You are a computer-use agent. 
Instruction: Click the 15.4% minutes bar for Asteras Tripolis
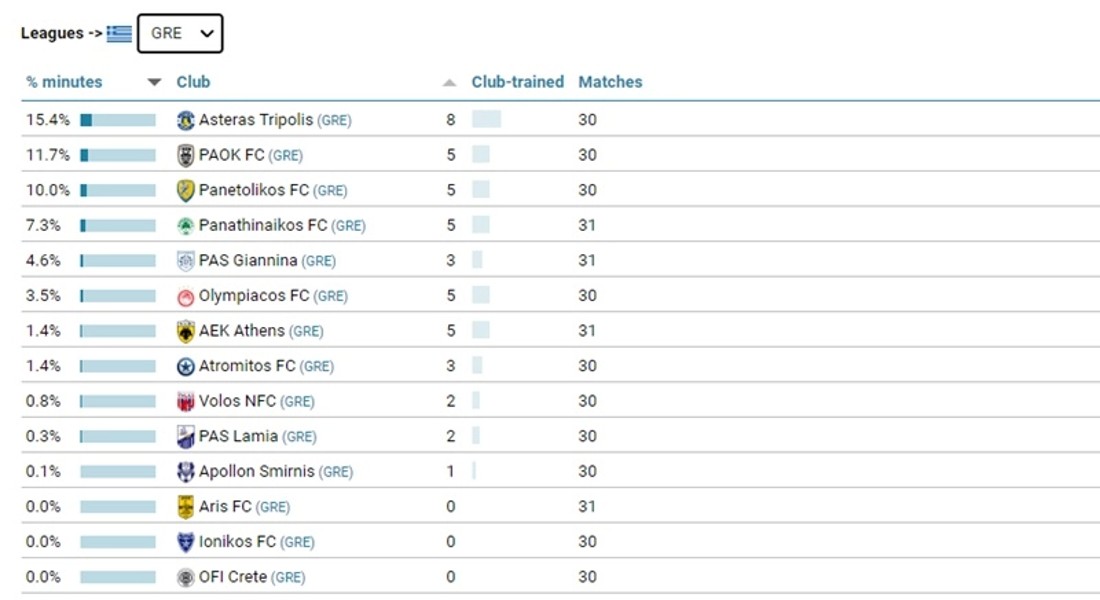click(118, 120)
